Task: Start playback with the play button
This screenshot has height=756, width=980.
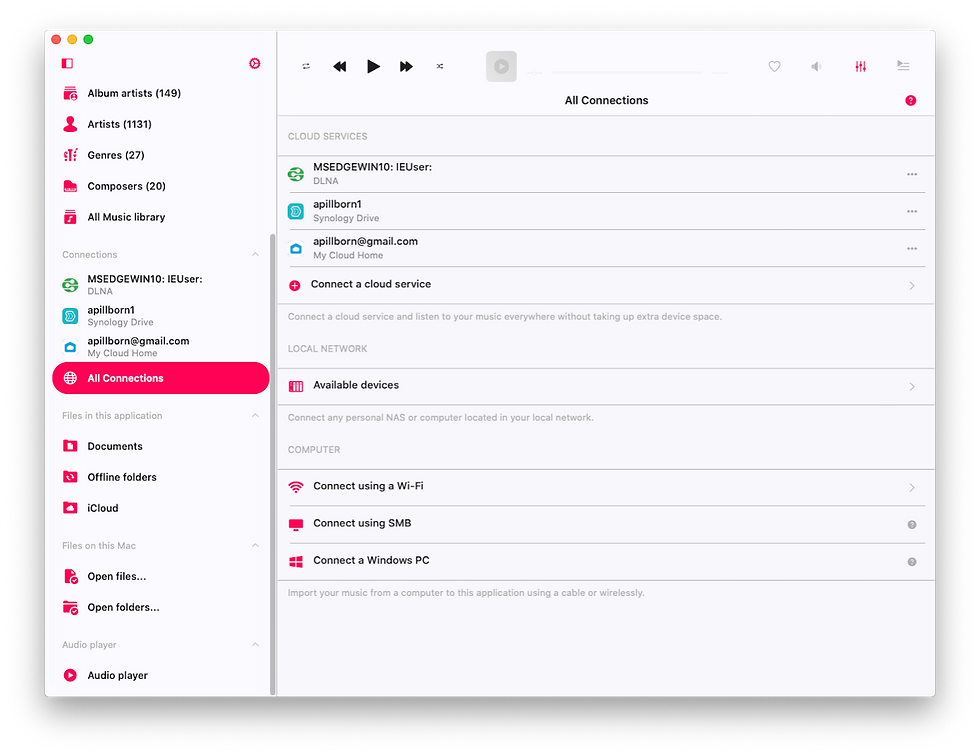Action: tap(373, 66)
